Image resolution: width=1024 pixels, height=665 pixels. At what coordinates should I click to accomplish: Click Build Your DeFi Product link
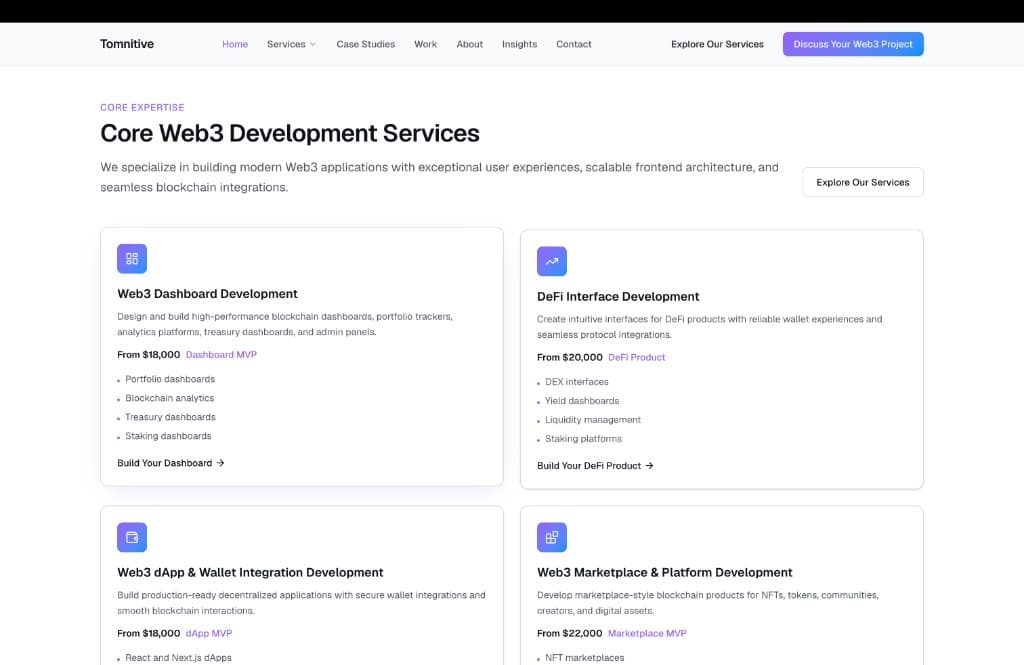pyautogui.click(x=595, y=466)
